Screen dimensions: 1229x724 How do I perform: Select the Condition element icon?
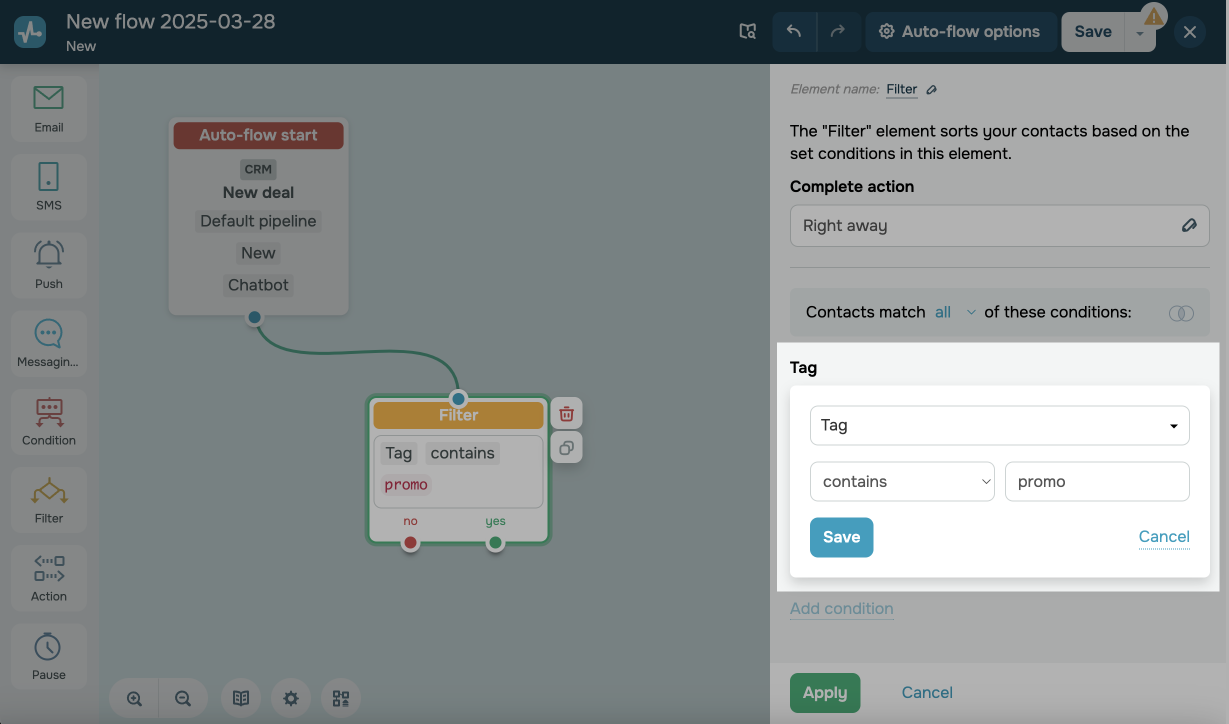[x=48, y=411]
